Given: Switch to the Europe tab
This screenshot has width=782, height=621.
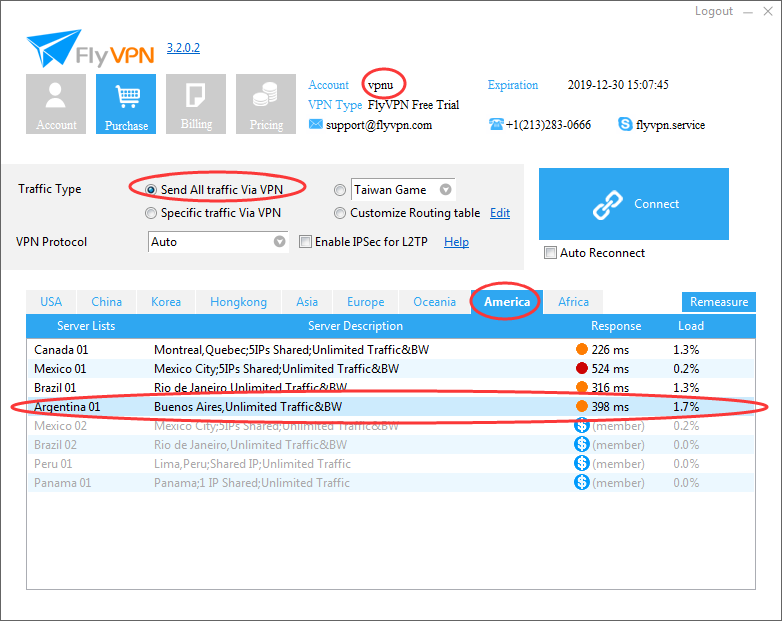Looking at the screenshot, I should (366, 302).
